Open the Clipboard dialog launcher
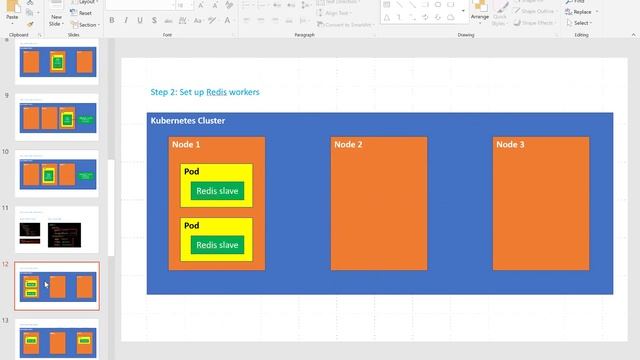Viewport: 640px width, 360px height. (x=40, y=35)
